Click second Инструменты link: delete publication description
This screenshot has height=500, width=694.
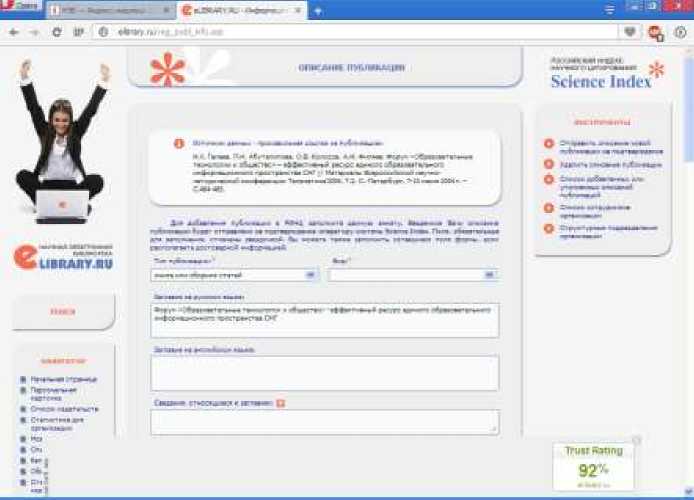click(x=611, y=165)
